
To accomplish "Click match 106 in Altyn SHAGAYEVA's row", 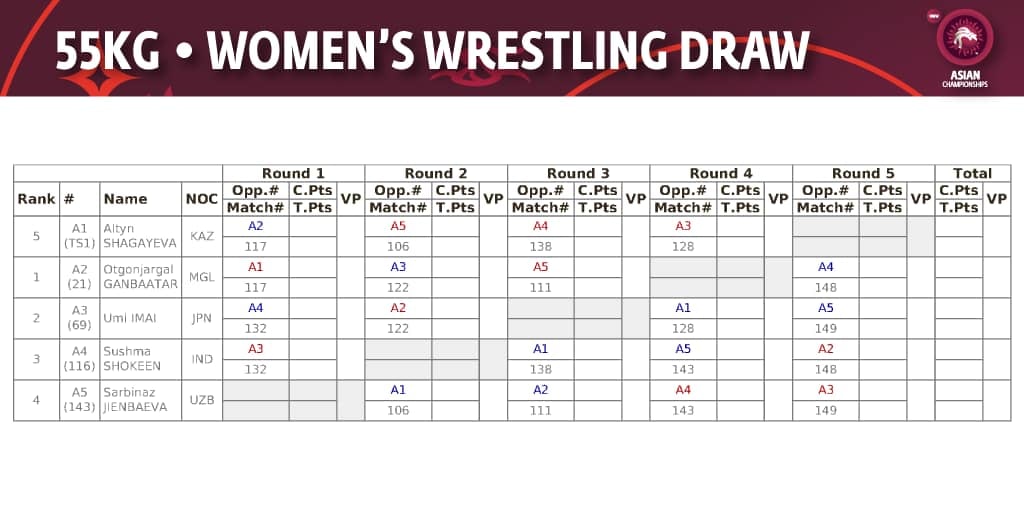I will coord(398,246).
